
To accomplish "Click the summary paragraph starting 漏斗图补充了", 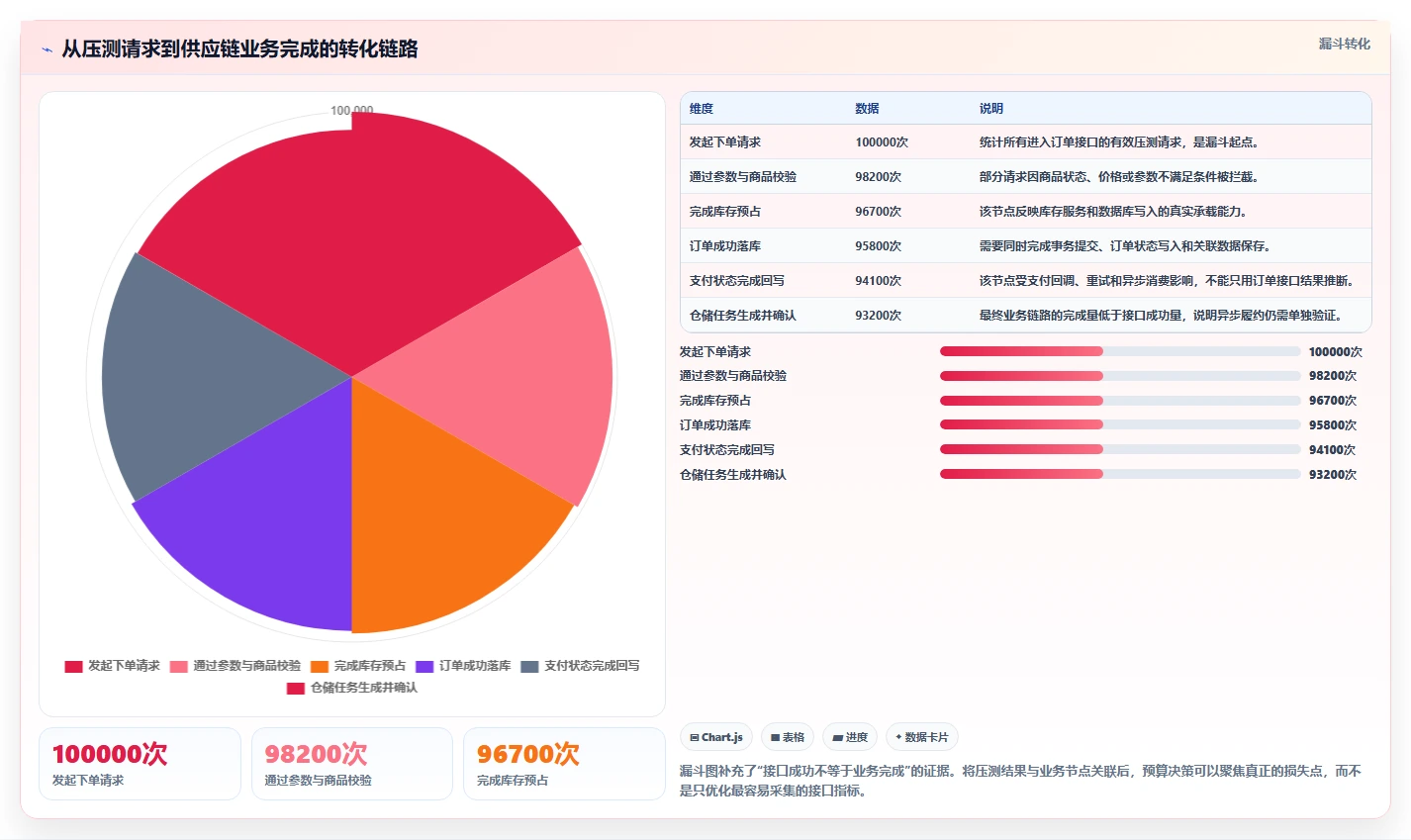I will coord(1020,781).
